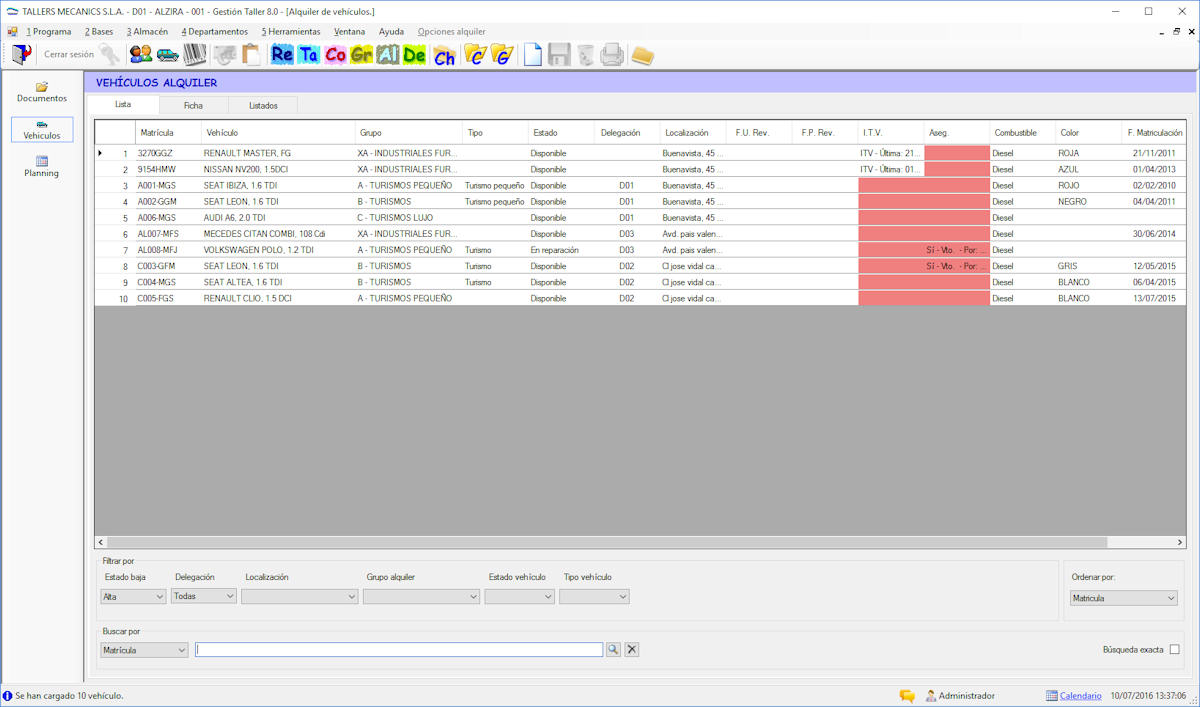Sort by the Estado column header

coord(561,132)
